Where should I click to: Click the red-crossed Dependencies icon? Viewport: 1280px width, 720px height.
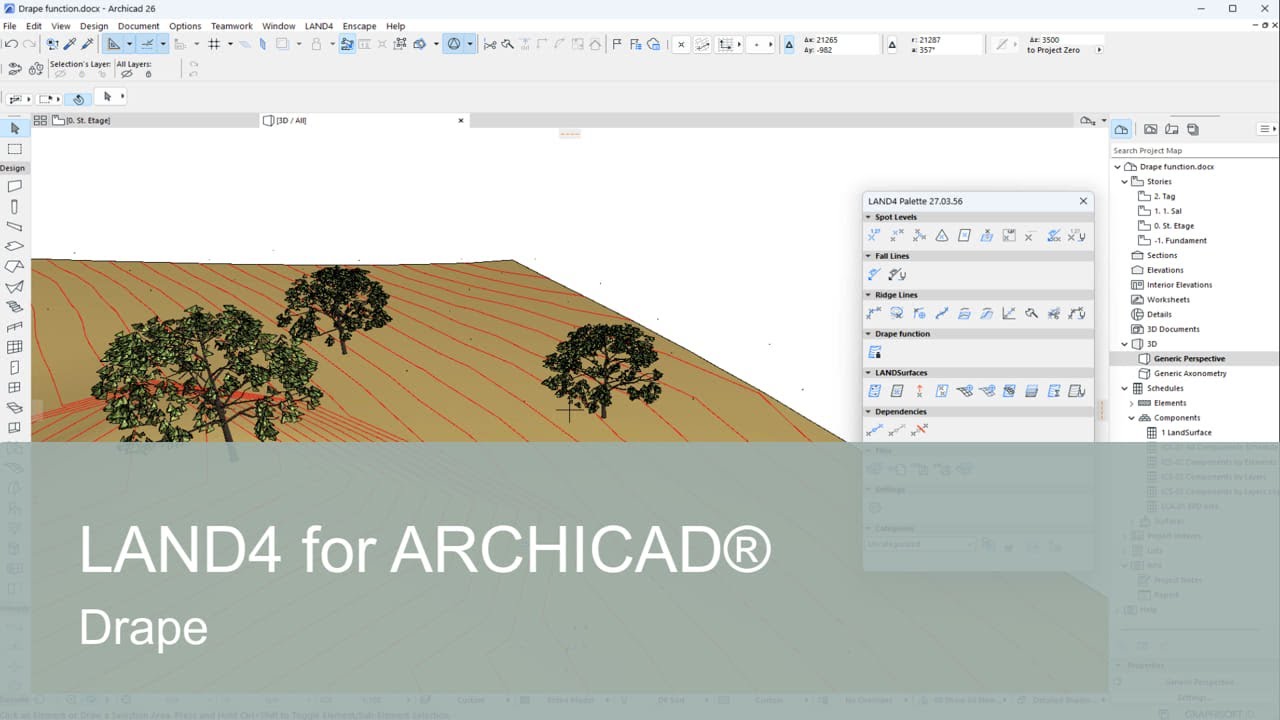920,430
